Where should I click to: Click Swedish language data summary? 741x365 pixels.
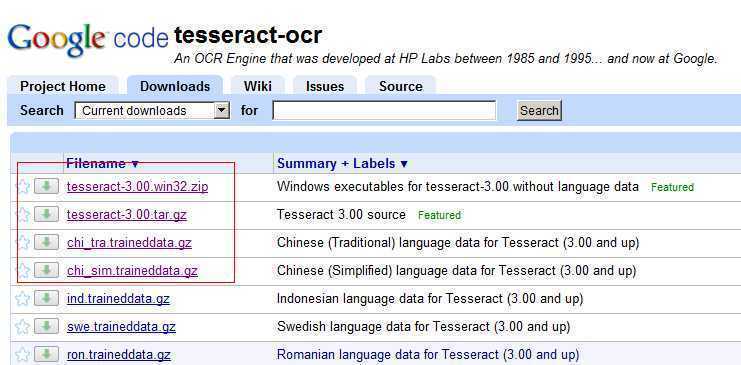click(x=423, y=327)
